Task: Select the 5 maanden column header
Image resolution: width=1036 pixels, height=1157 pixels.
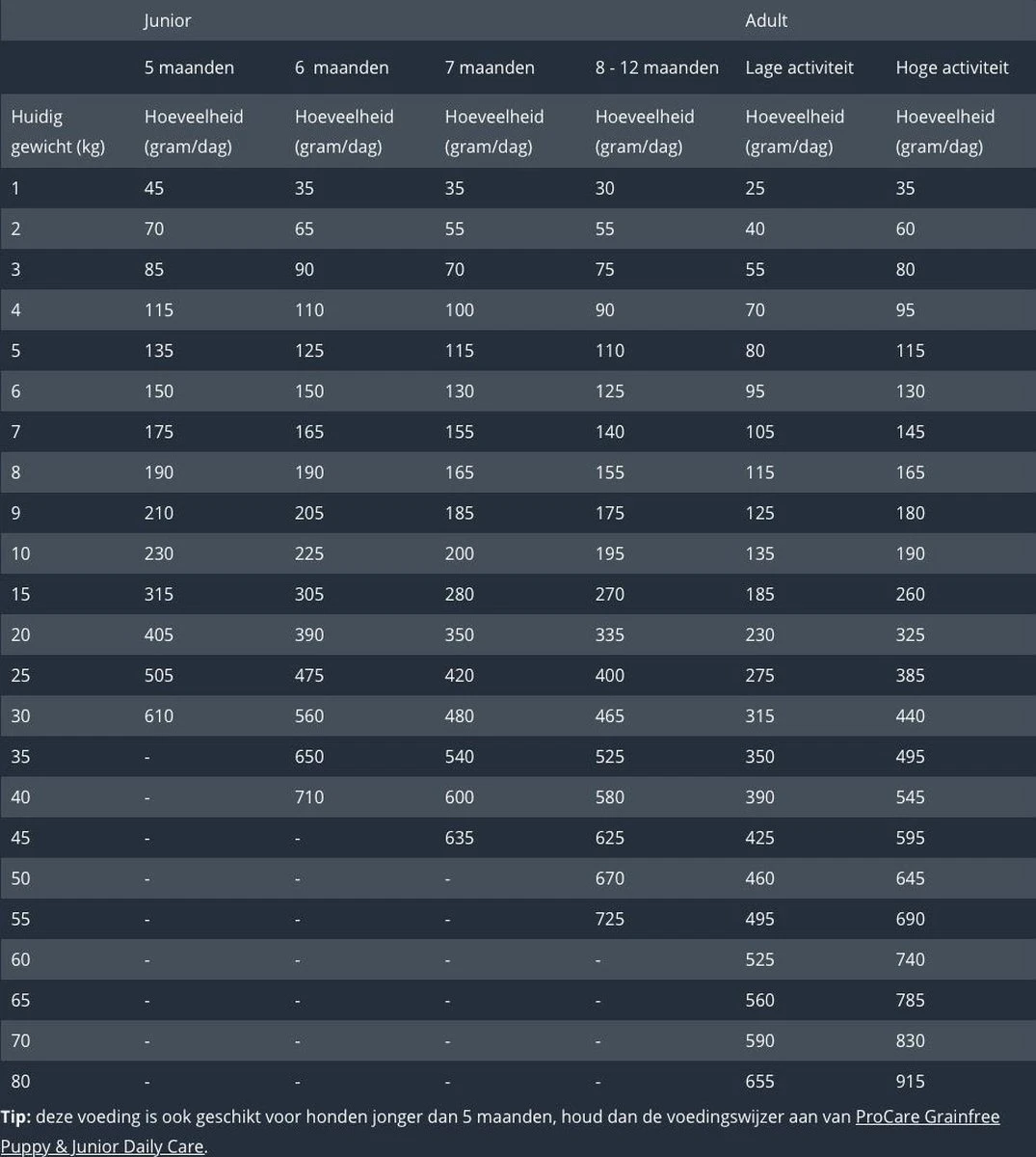Action: (189, 67)
